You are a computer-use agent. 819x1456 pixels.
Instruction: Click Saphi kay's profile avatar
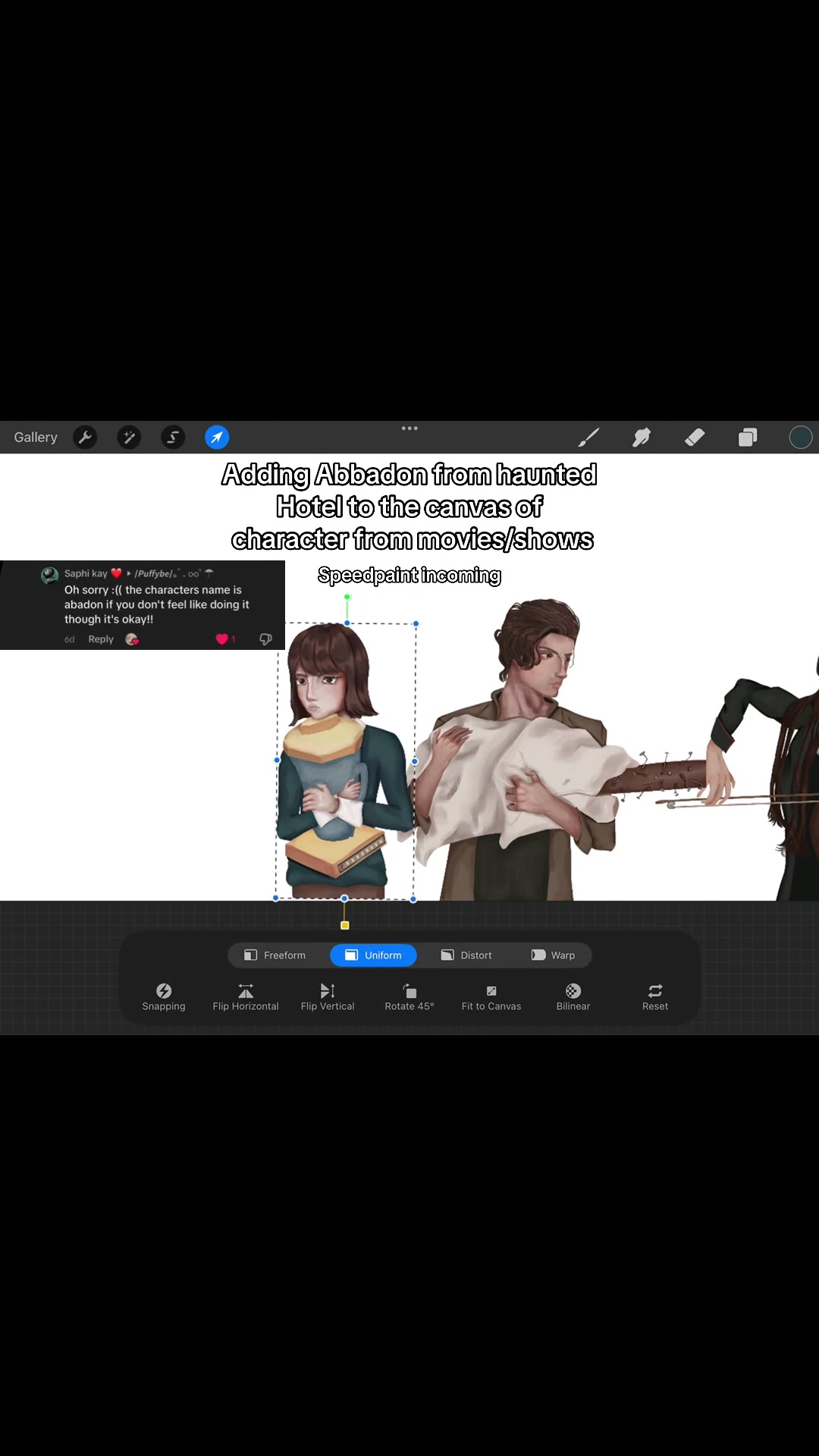point(49,575)
